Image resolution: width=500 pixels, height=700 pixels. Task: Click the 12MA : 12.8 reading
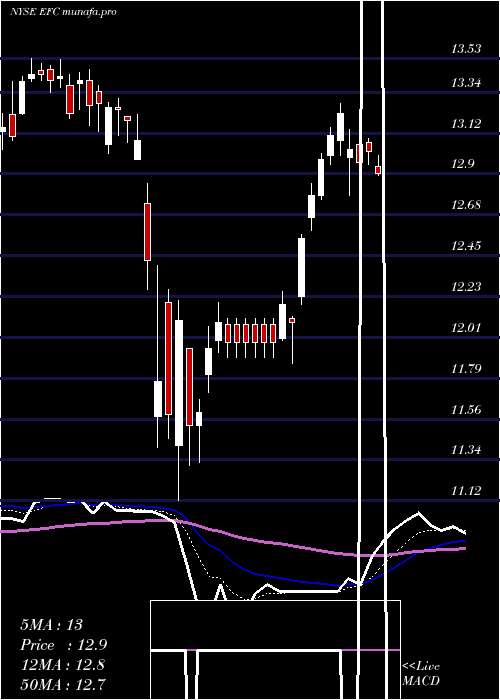pos(63,665)
